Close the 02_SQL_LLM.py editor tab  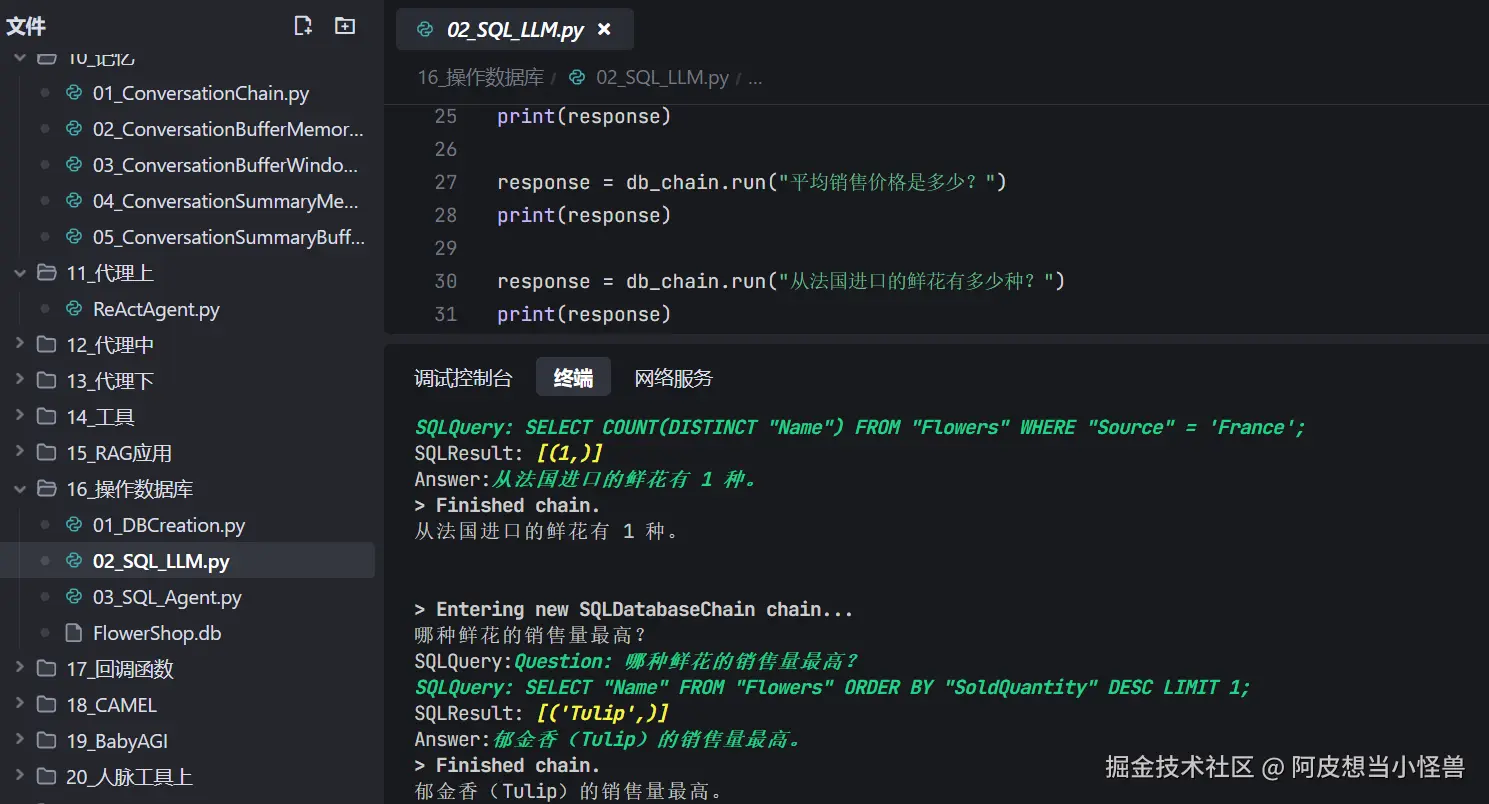coord(604,30)
